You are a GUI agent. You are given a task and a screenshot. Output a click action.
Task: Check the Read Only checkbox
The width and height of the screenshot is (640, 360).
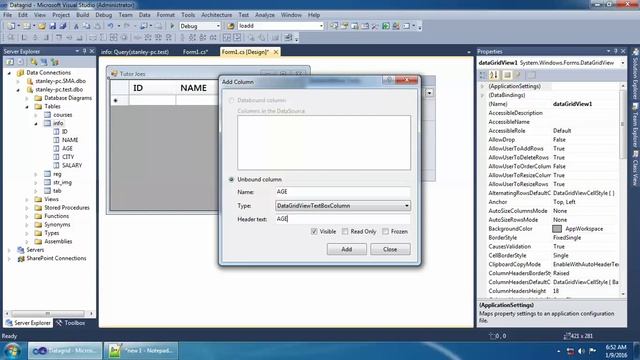[x=345, y=231]
